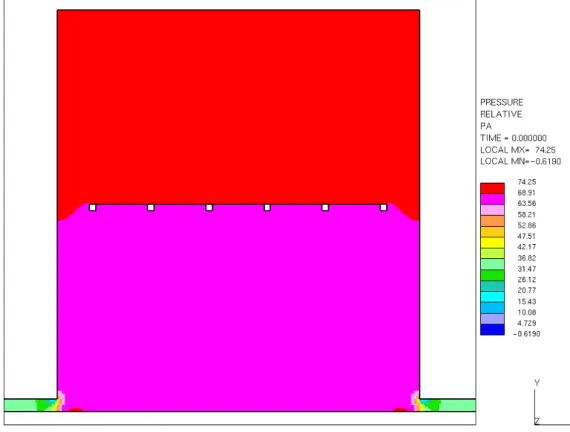The width and height of the screenshot is (570, 432).
Task: Click the yellow-green legend swatch above 36.82
Action: click(492, 253)
